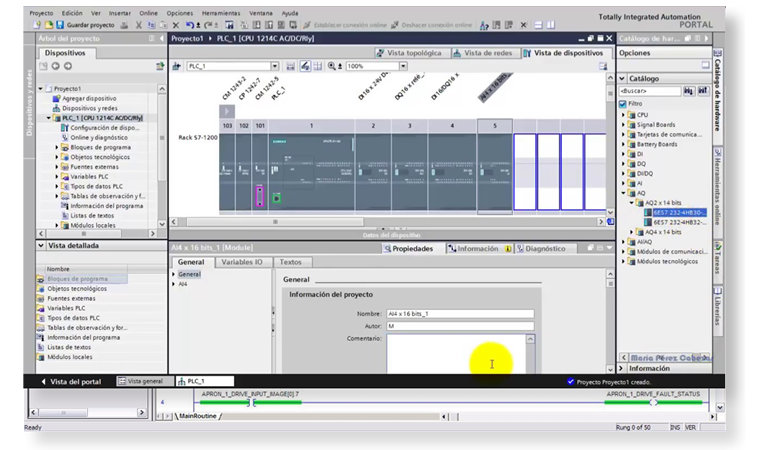The image size is (768, 450).
Task: Click the Vista del portal button
Action: 71,381
